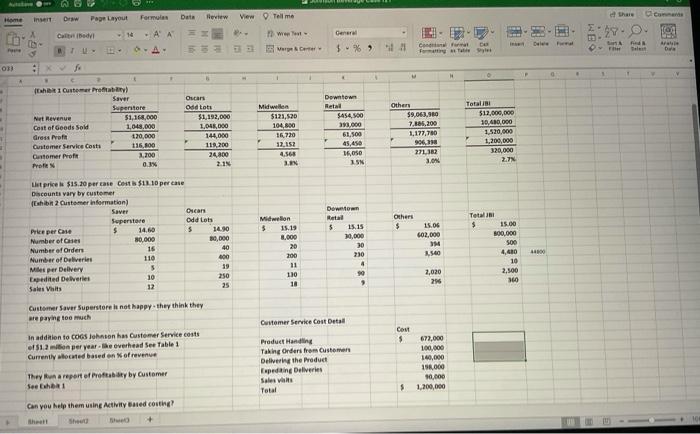This screenshot has width=700, height=434.
Task: Open the font name Calibri dropdown
Action: tap(119, 35)
